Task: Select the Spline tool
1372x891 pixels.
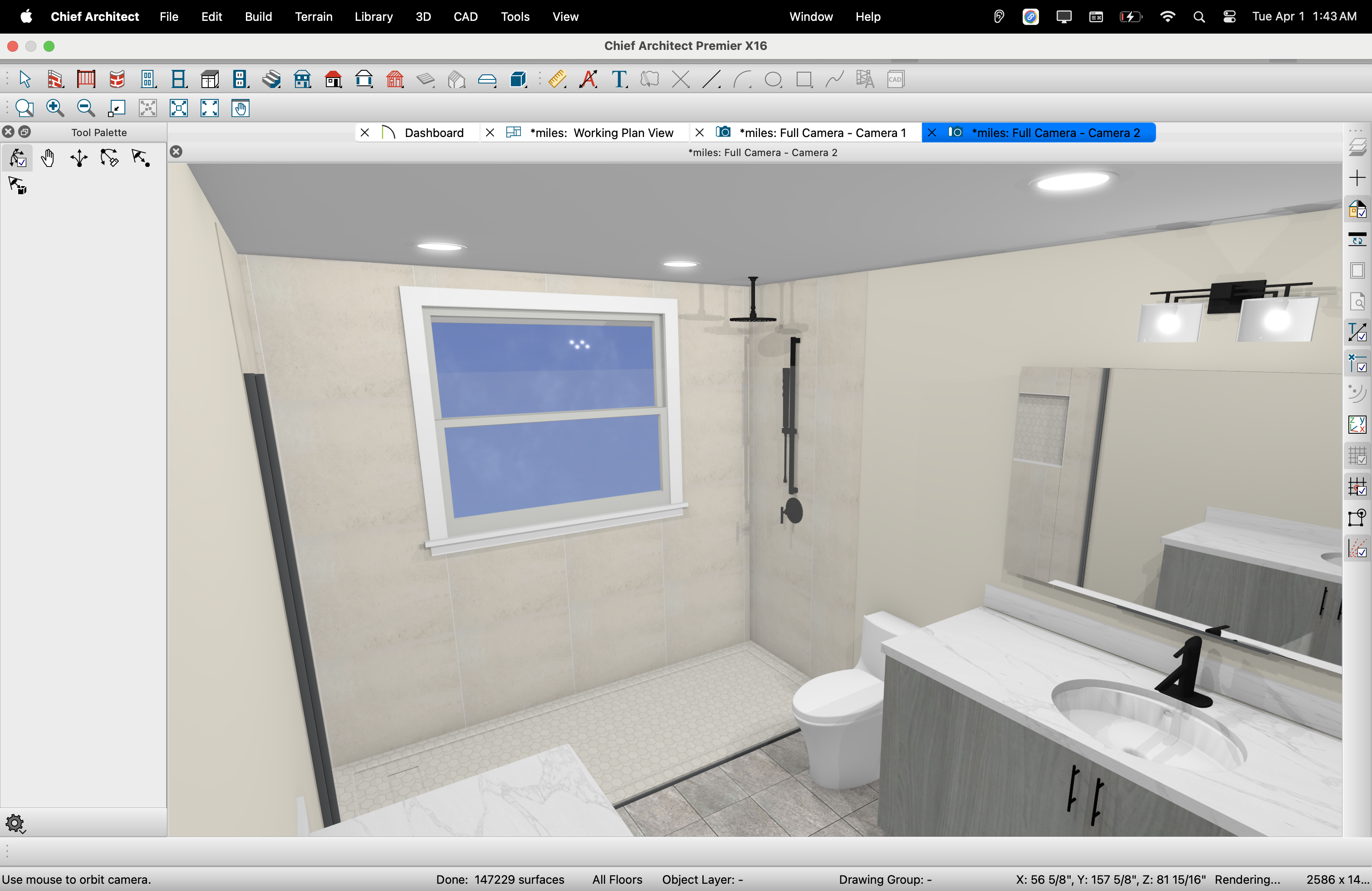Action: tap(835, 79)
